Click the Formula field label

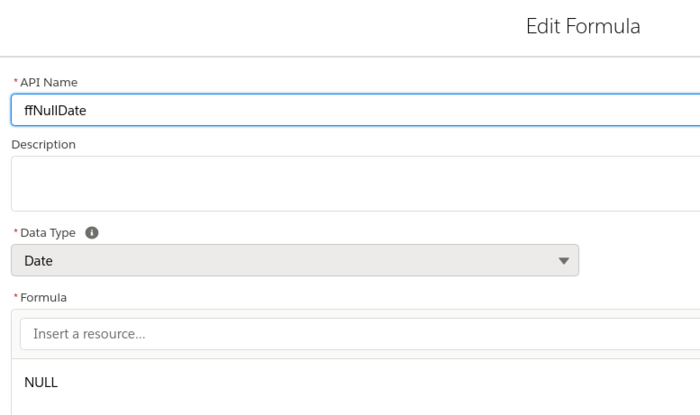(44, 297)
